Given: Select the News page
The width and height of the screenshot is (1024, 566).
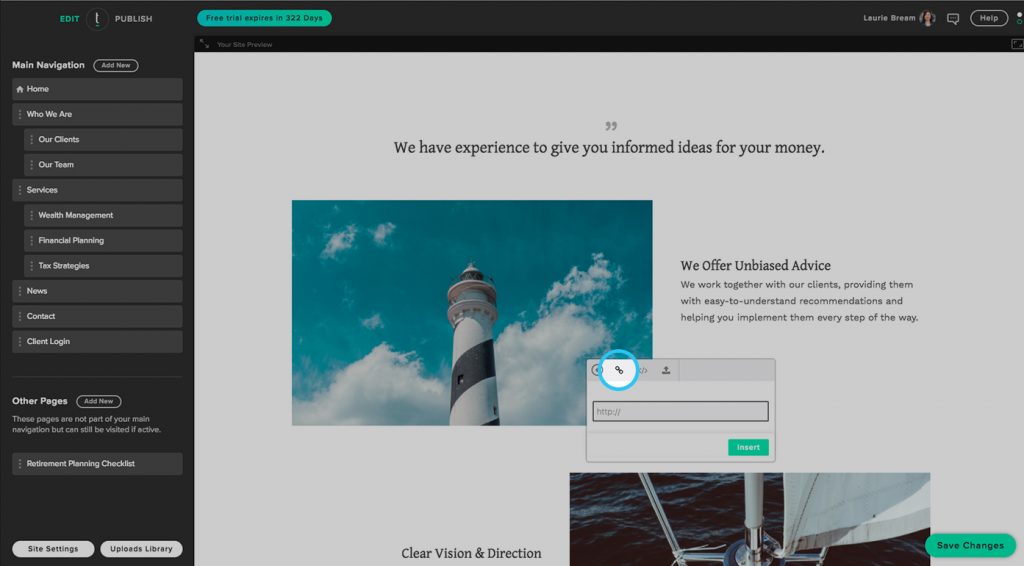Looking at the screenshot, I should tap(97, 291).
